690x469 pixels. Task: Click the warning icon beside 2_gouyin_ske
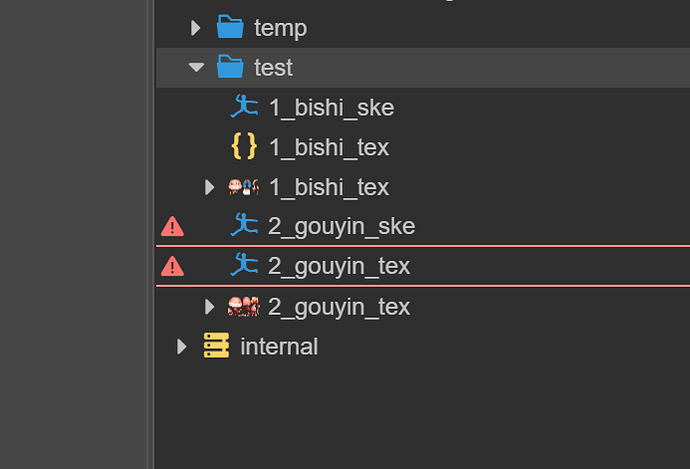172,227
